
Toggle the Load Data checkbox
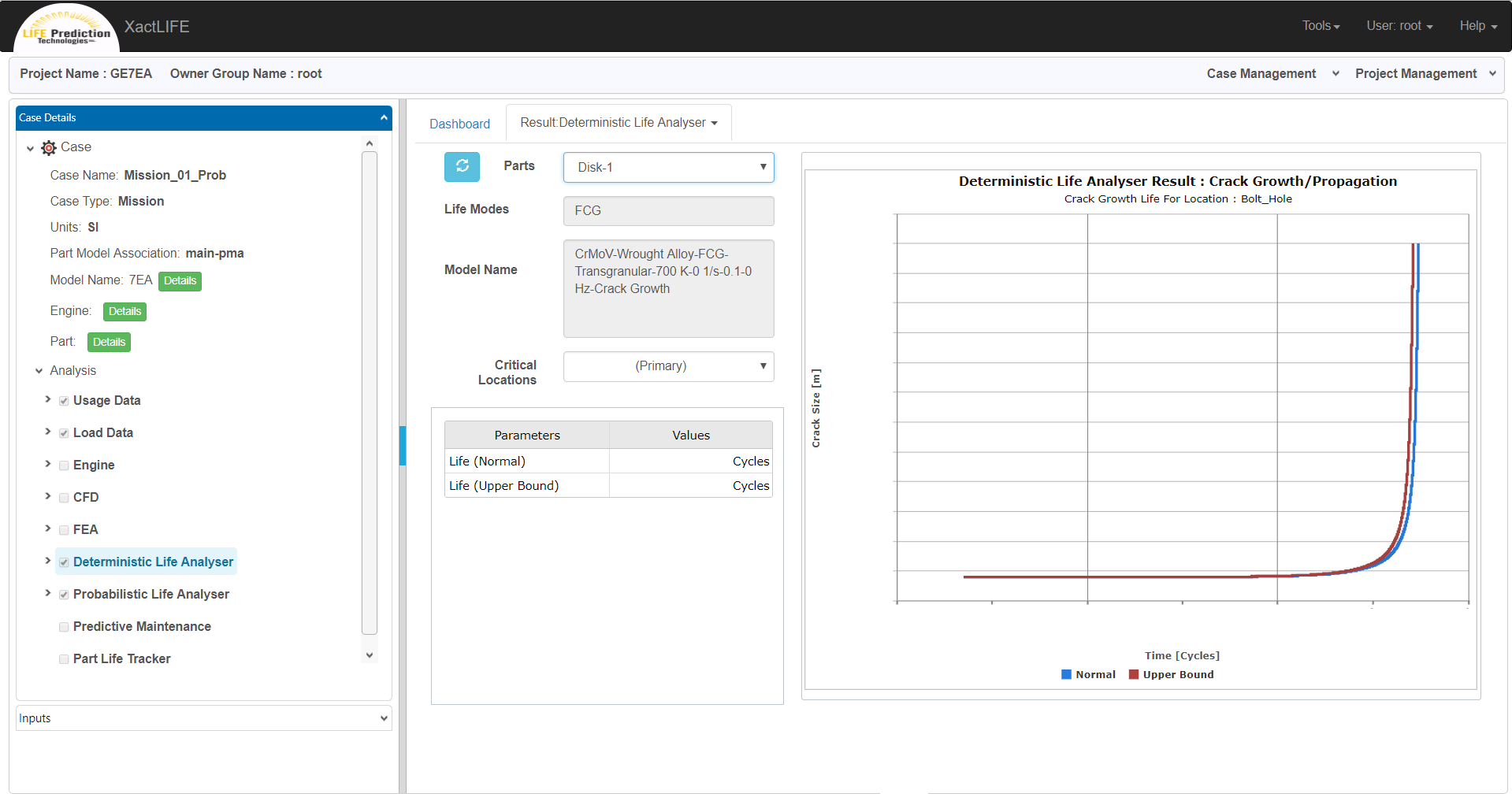click(64, 433)
